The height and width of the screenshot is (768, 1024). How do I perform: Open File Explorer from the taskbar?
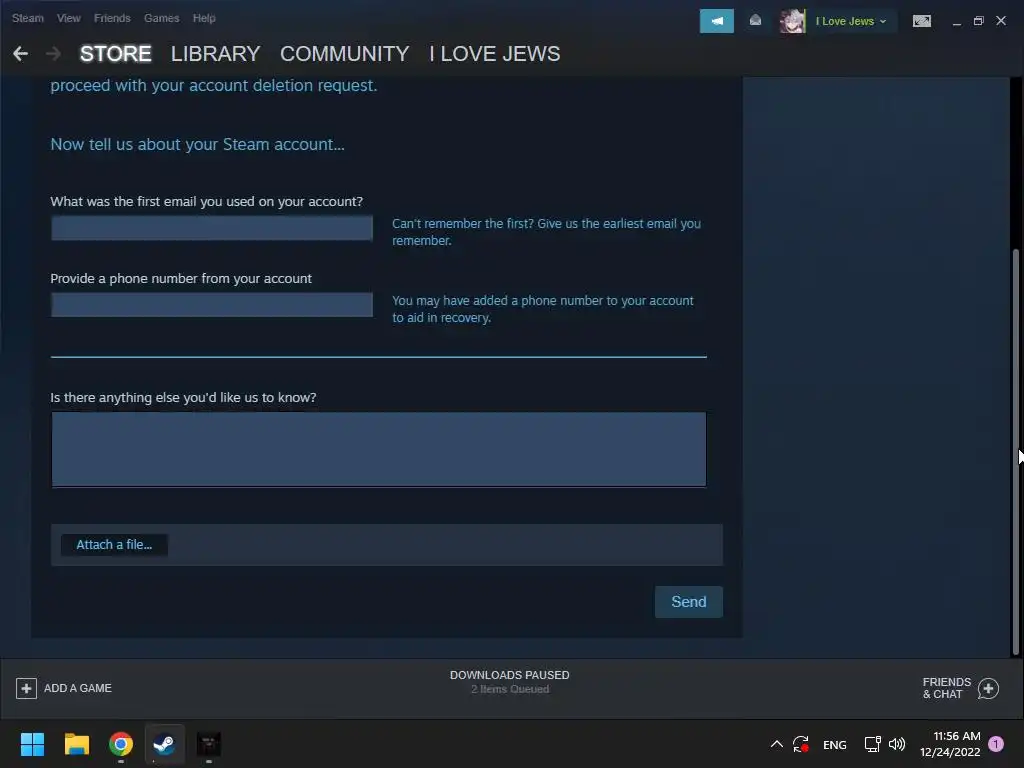coord(76,744)
